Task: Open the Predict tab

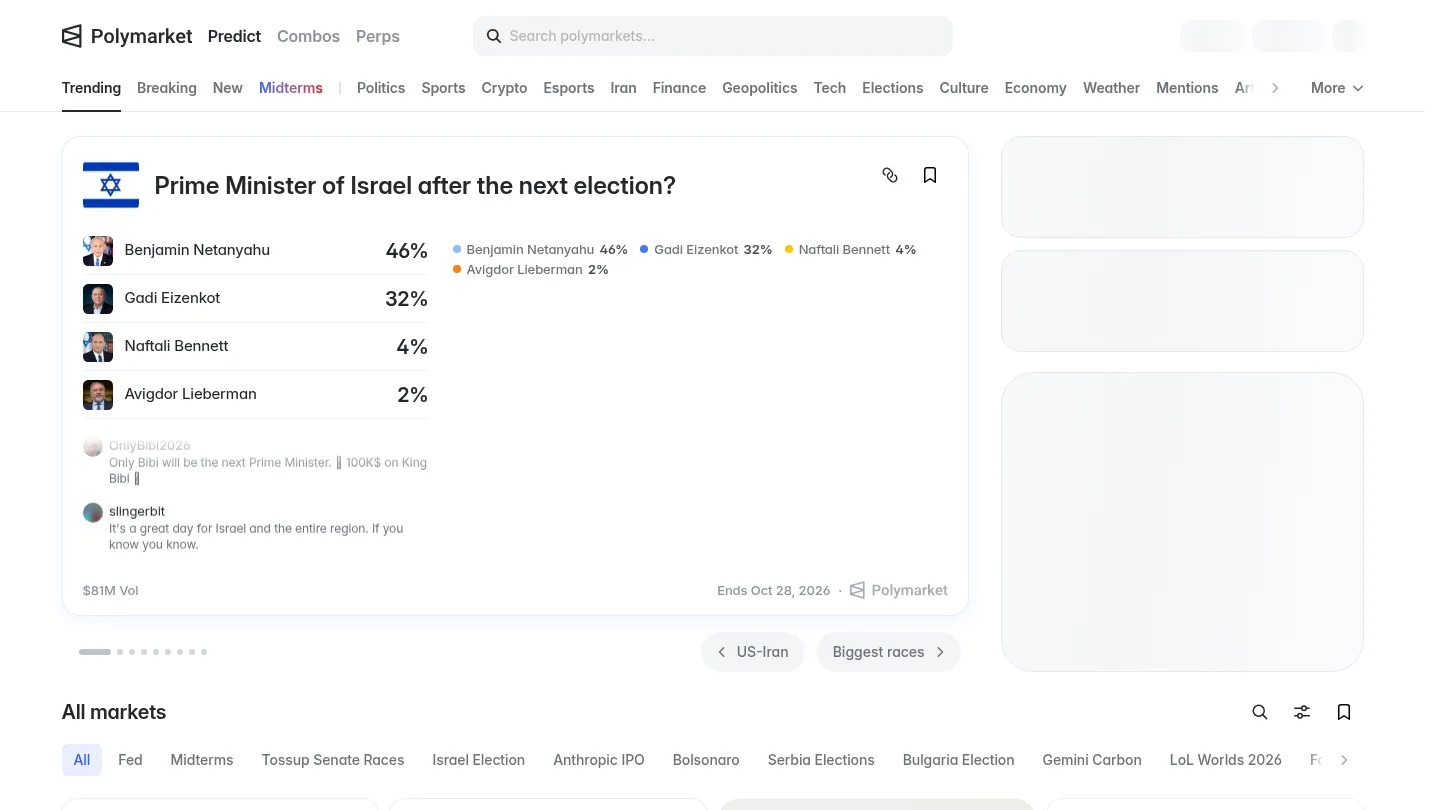Action: 234,36
